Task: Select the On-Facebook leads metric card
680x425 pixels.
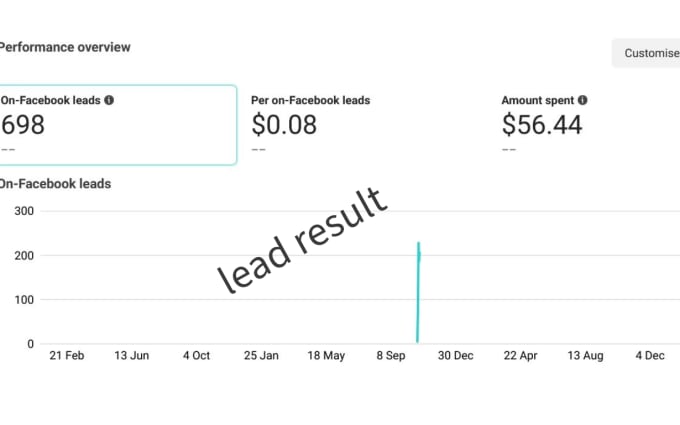Action: 117,125
